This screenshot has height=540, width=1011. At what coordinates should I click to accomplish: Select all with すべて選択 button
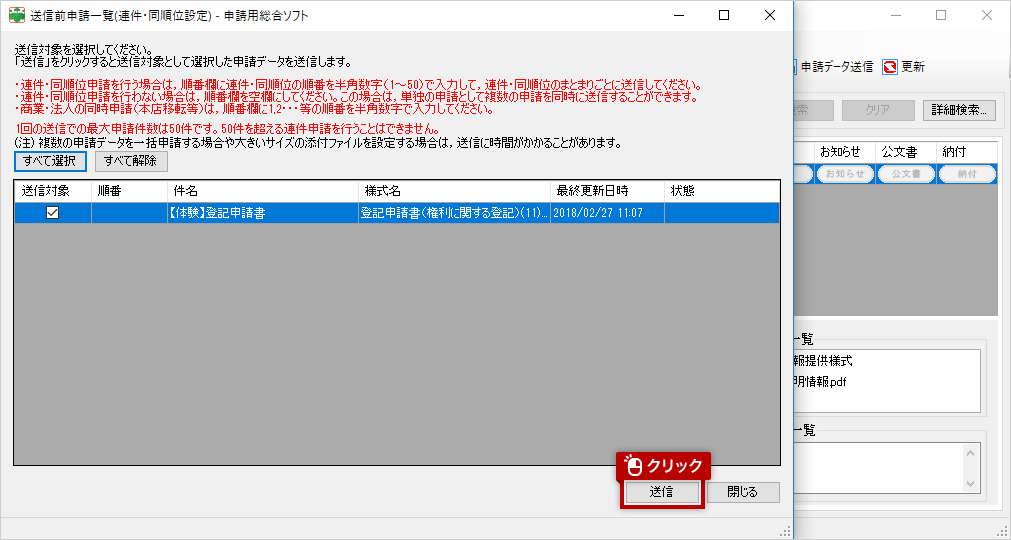tap(50, 161)
